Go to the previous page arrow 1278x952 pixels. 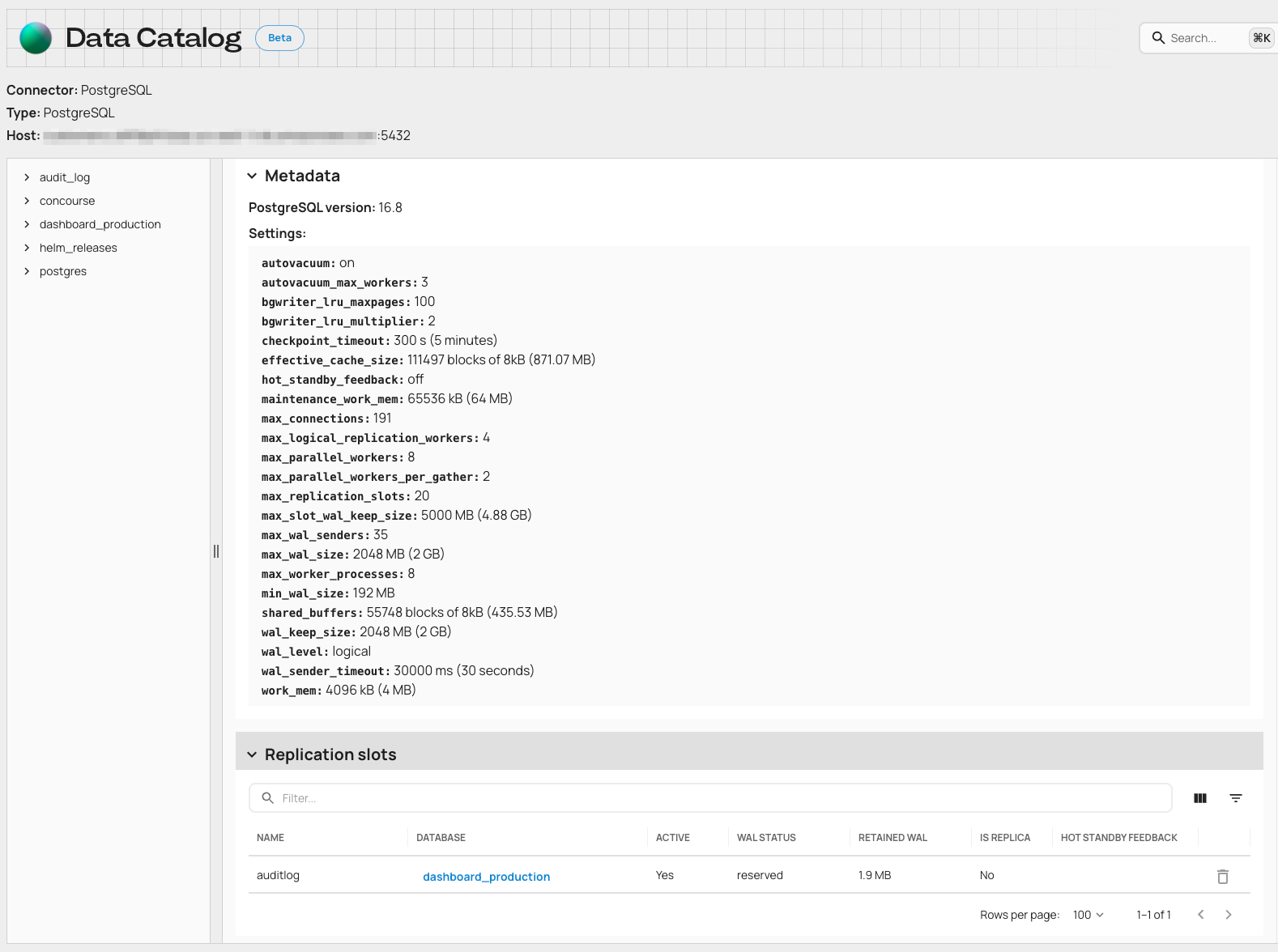[x=1201, y=915]
